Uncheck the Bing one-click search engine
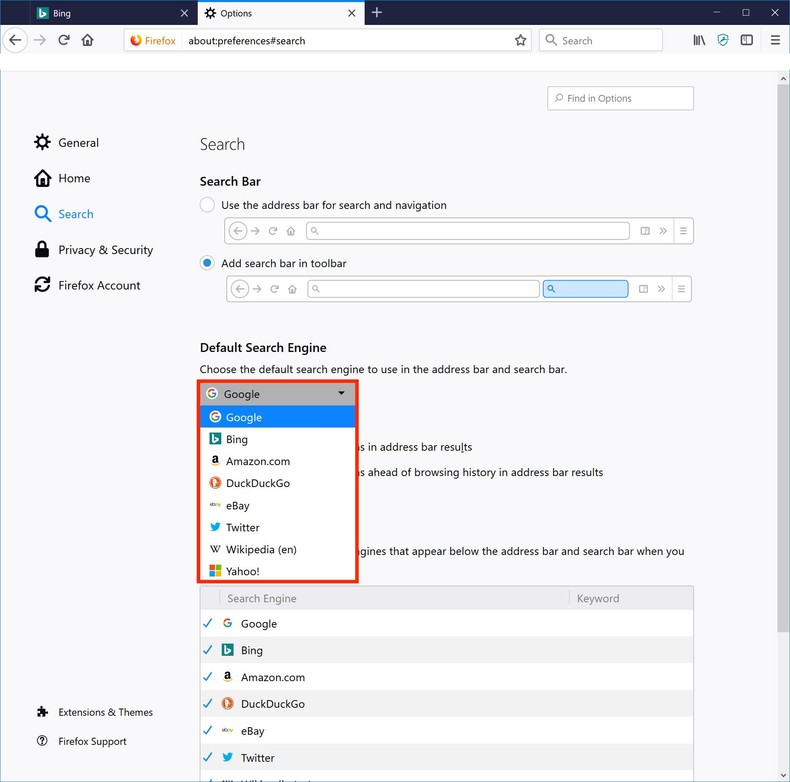790x782 pixels. click(x=208, y=650)
